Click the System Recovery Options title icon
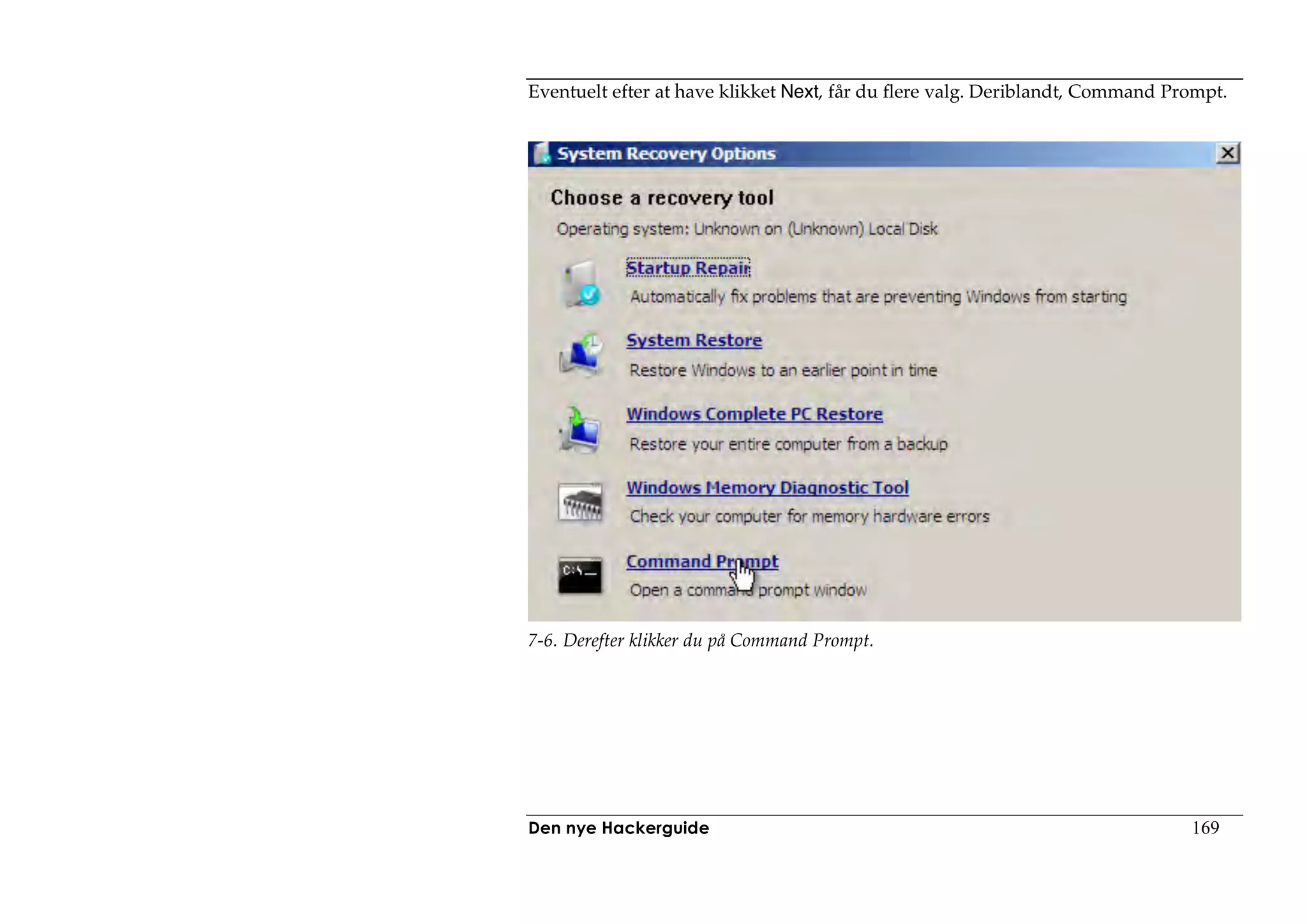 [542, 154]
